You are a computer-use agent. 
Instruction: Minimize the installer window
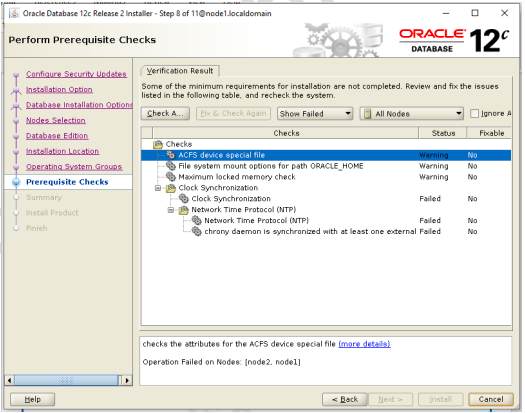coord(446,13)
